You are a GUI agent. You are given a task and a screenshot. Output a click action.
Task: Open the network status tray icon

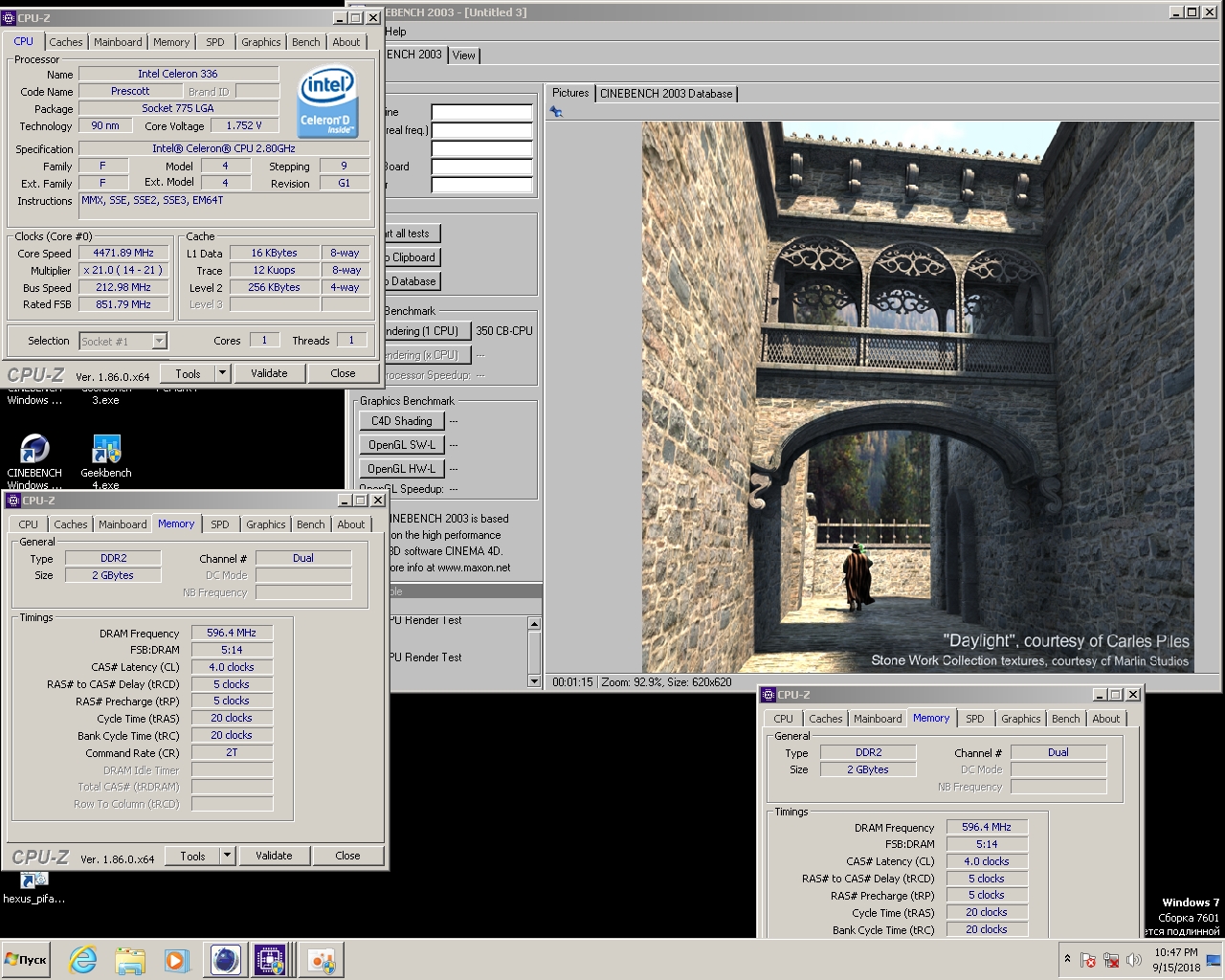tap(1111, 960)
